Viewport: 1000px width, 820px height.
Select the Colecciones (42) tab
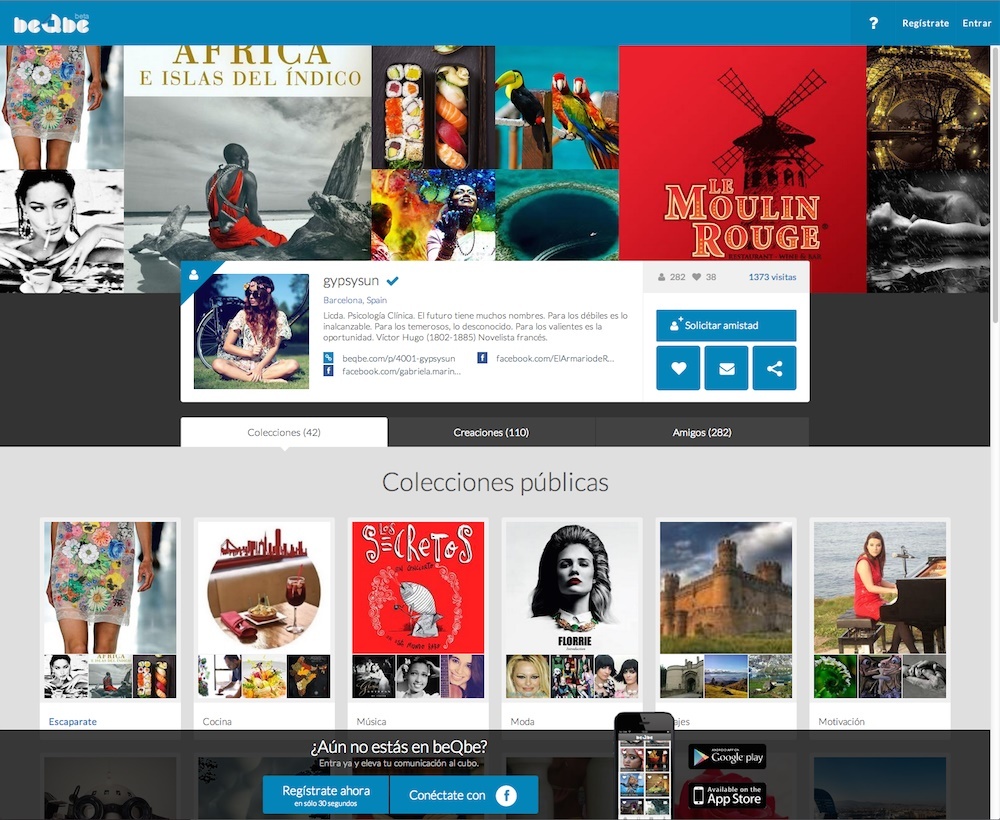pos(284,432)
